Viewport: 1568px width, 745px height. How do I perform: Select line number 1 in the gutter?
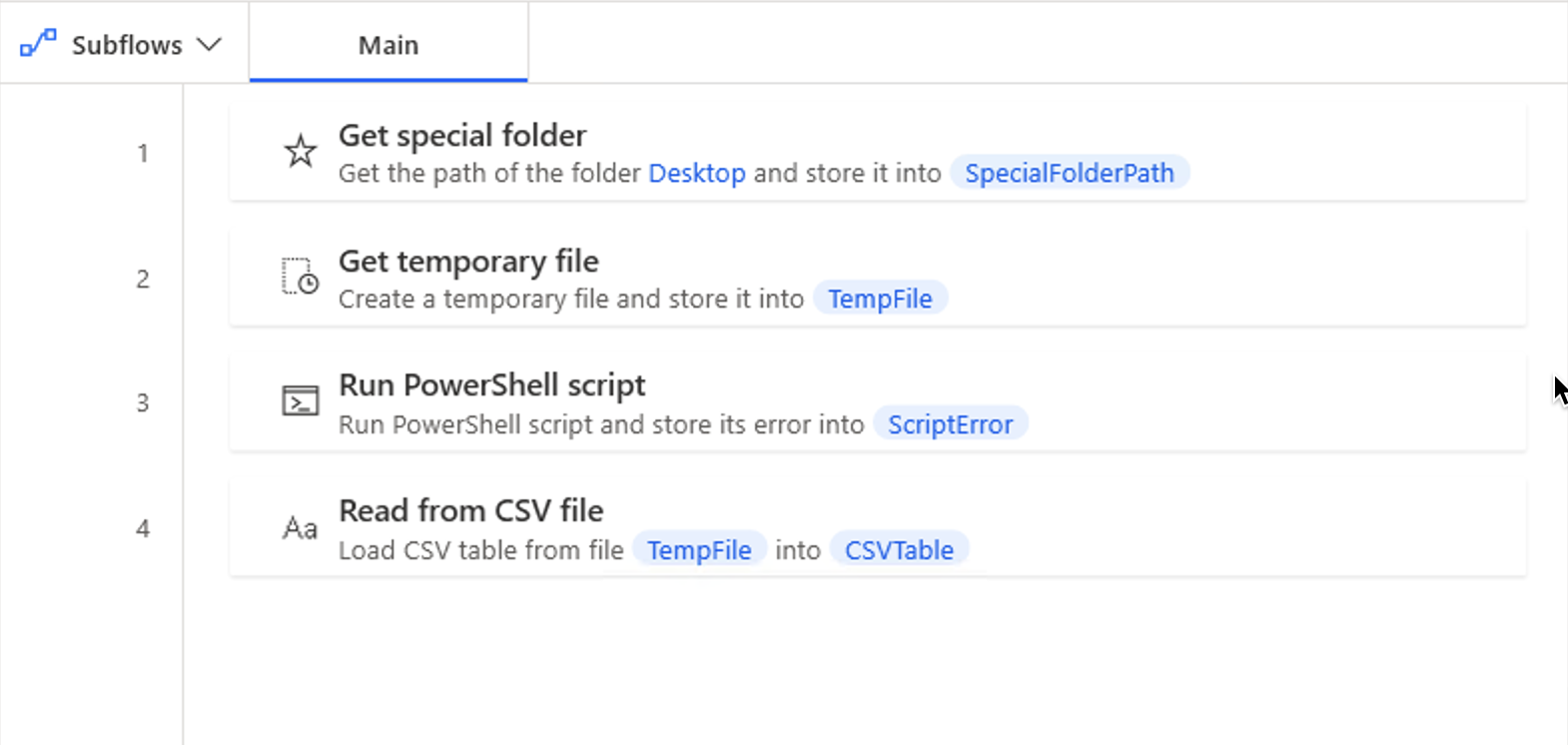[143, 153]
